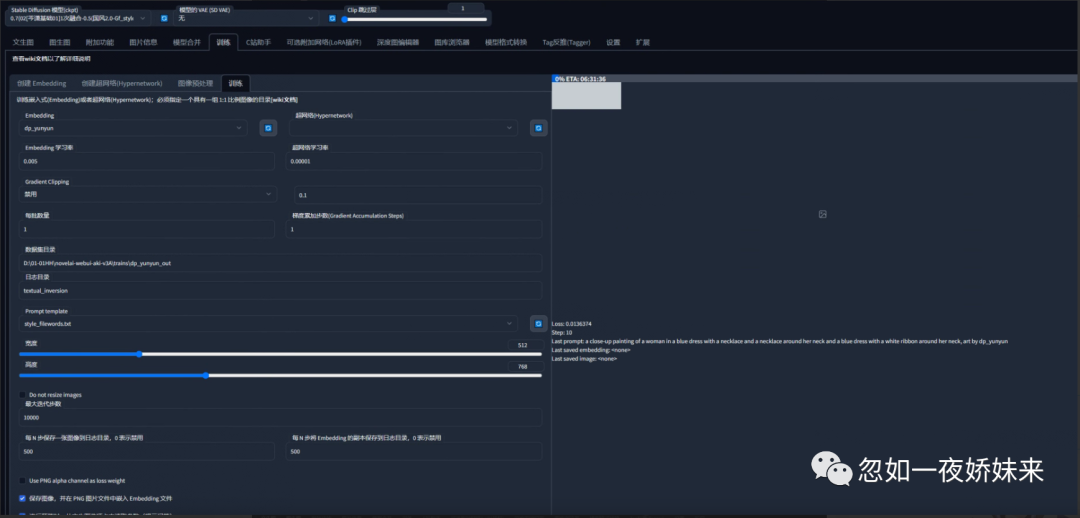Open the C站助手 tab
The image size is (1080, 518).
click(259, 42)
